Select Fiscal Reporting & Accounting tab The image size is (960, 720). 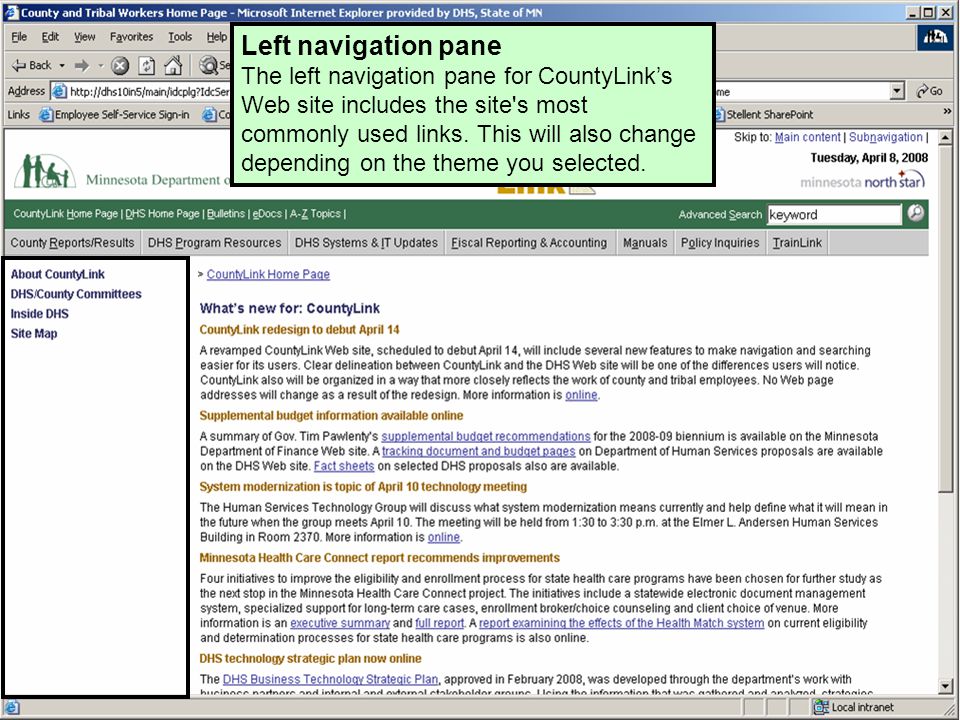click(529, 243)
